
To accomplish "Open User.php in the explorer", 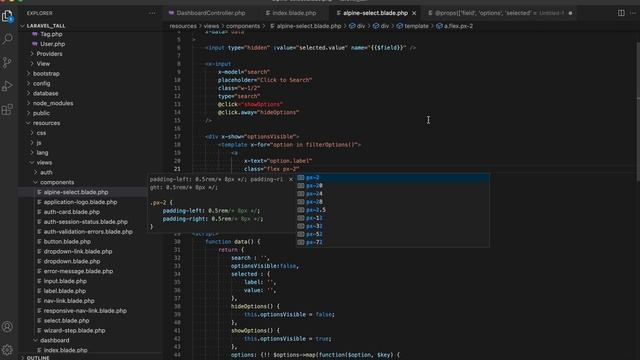I will 52,44.
